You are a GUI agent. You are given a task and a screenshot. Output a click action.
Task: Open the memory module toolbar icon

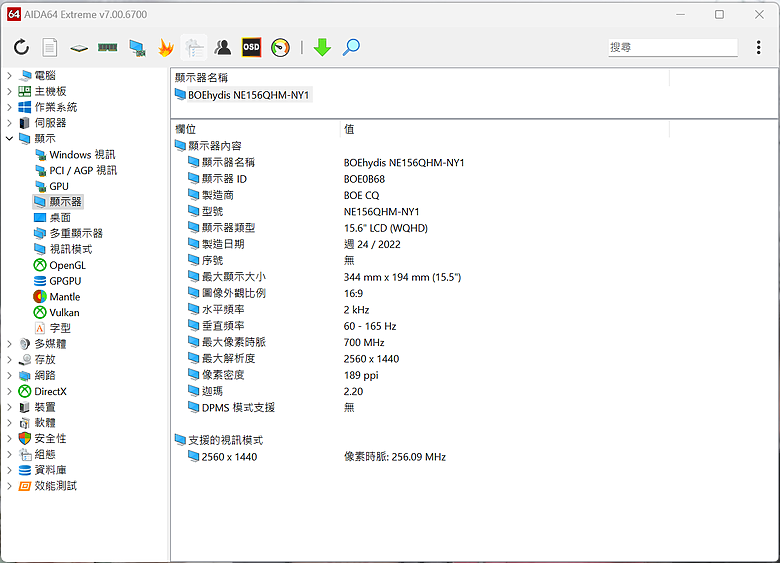(107, 48)
